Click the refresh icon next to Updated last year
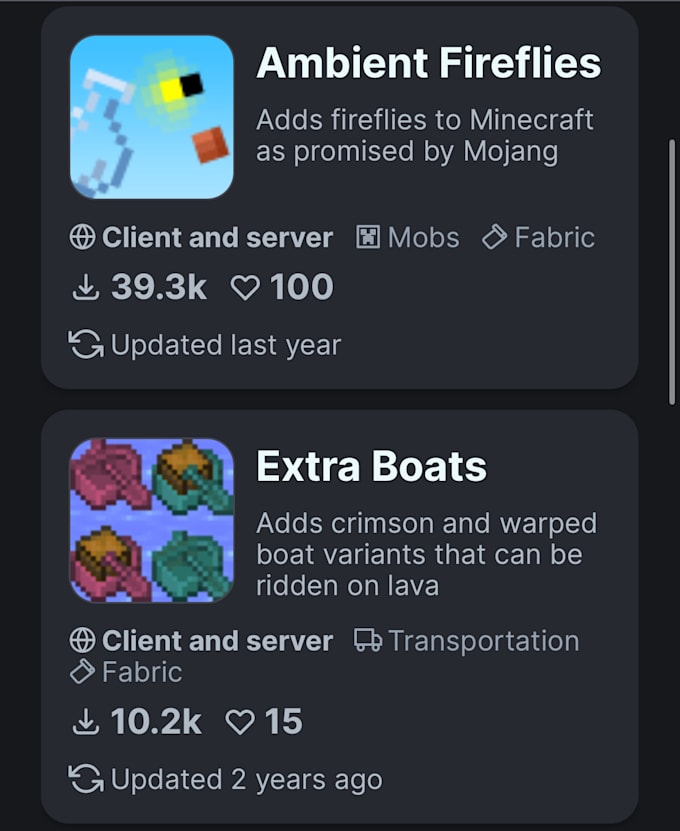This screenshot has height=831, width=680. (88, 345)
